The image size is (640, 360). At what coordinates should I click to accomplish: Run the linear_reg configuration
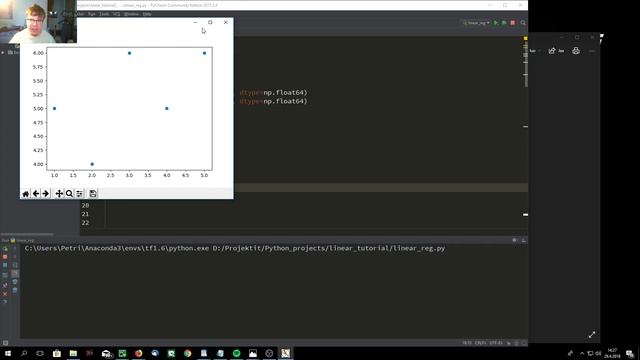[496, 23]
